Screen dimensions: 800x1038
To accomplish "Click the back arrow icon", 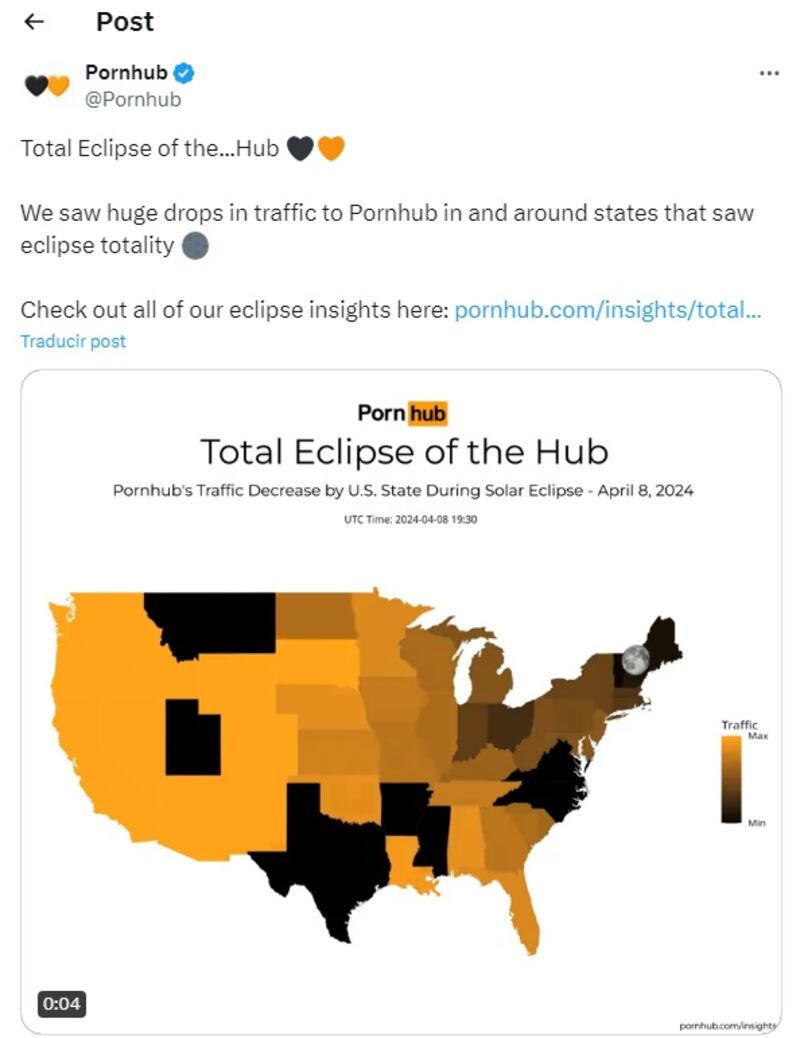I will point(34,22).
